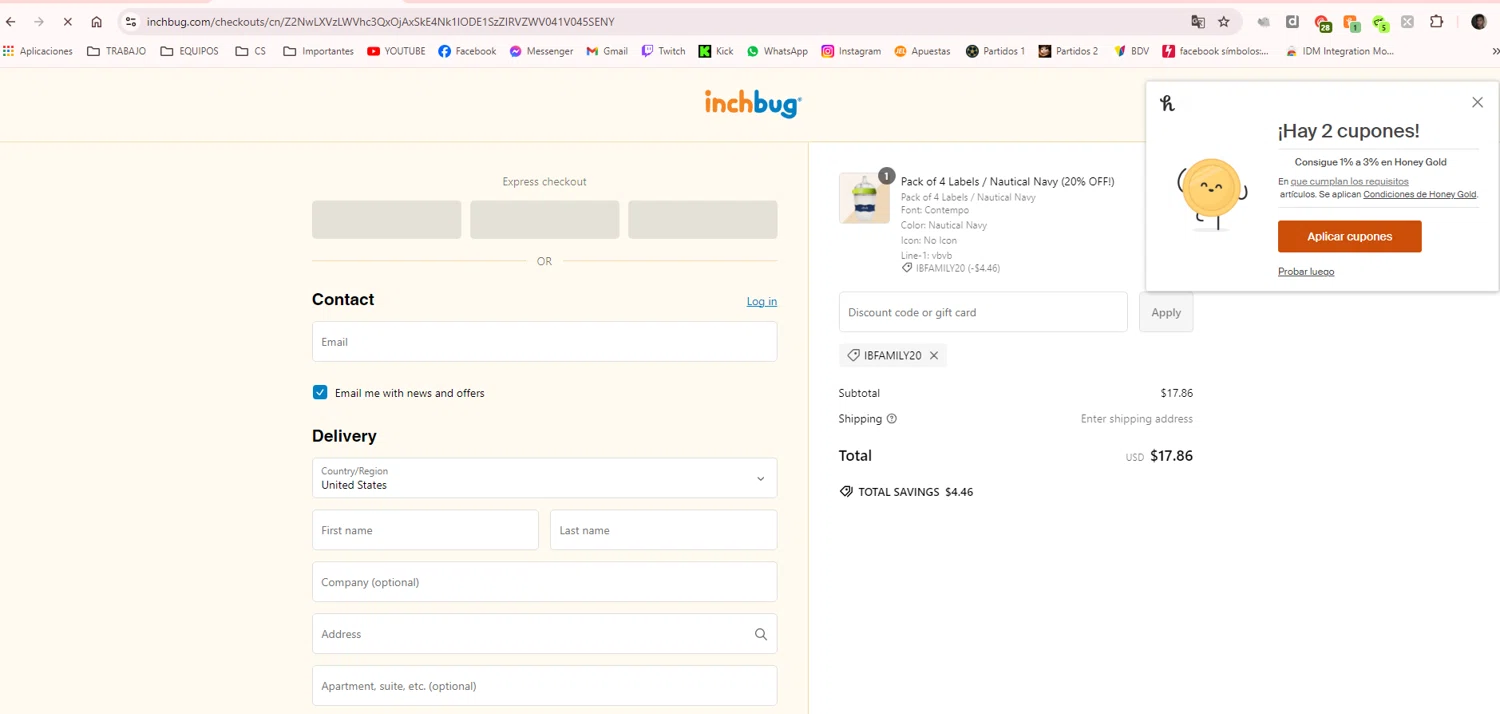Bookmark this page with the star icon

(x=1224, y=22)
